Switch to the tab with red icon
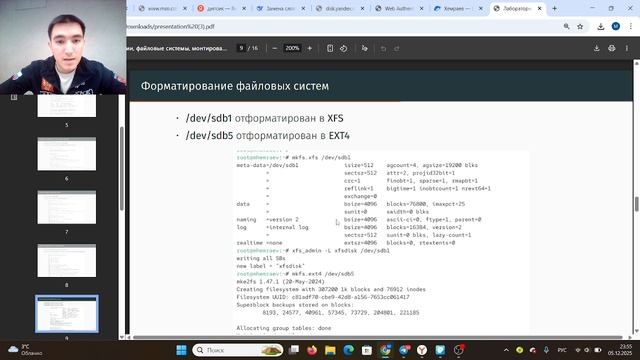Image resolution: width=640 pixels, height=360 pixels. click(220, 8)
